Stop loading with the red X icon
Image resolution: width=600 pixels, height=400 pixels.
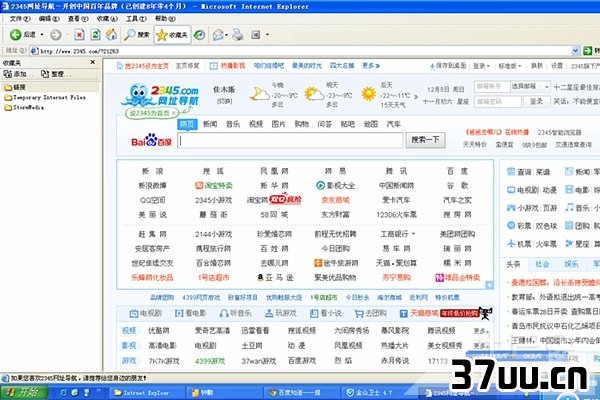(79, 35)
